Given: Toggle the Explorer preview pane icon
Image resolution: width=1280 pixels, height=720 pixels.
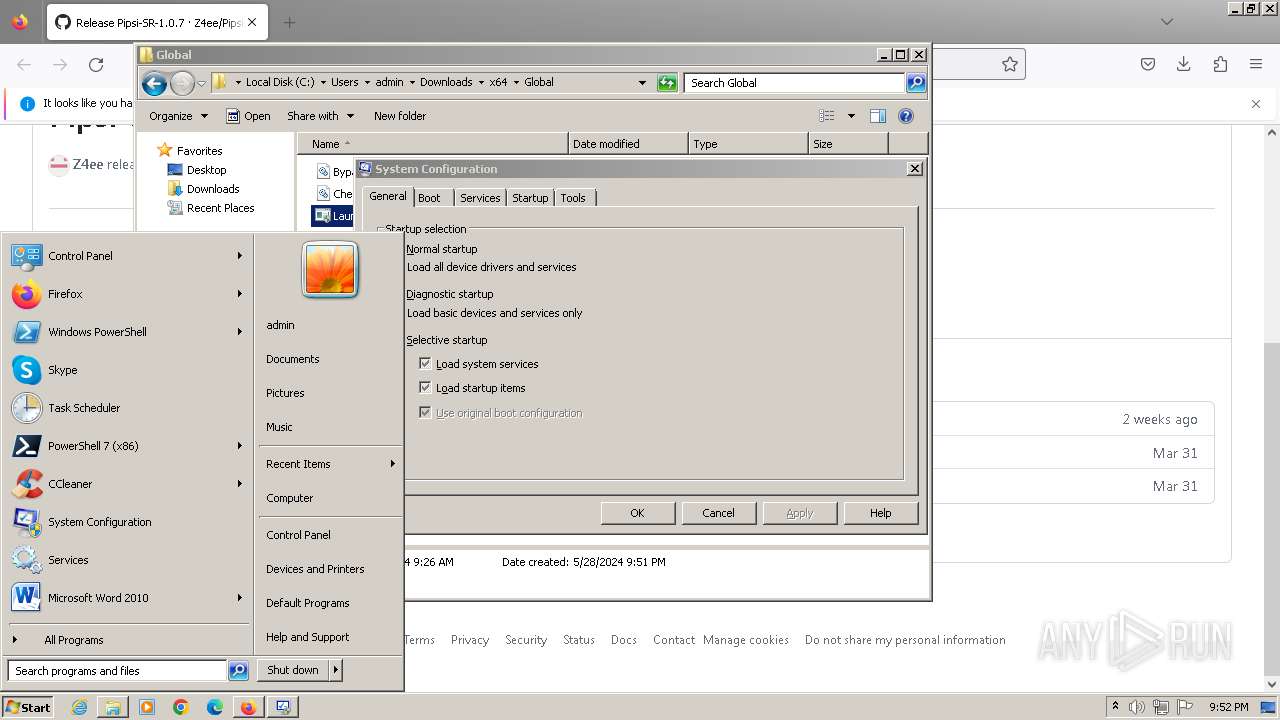Looking at the screenshot, I should tap(877, 116).
